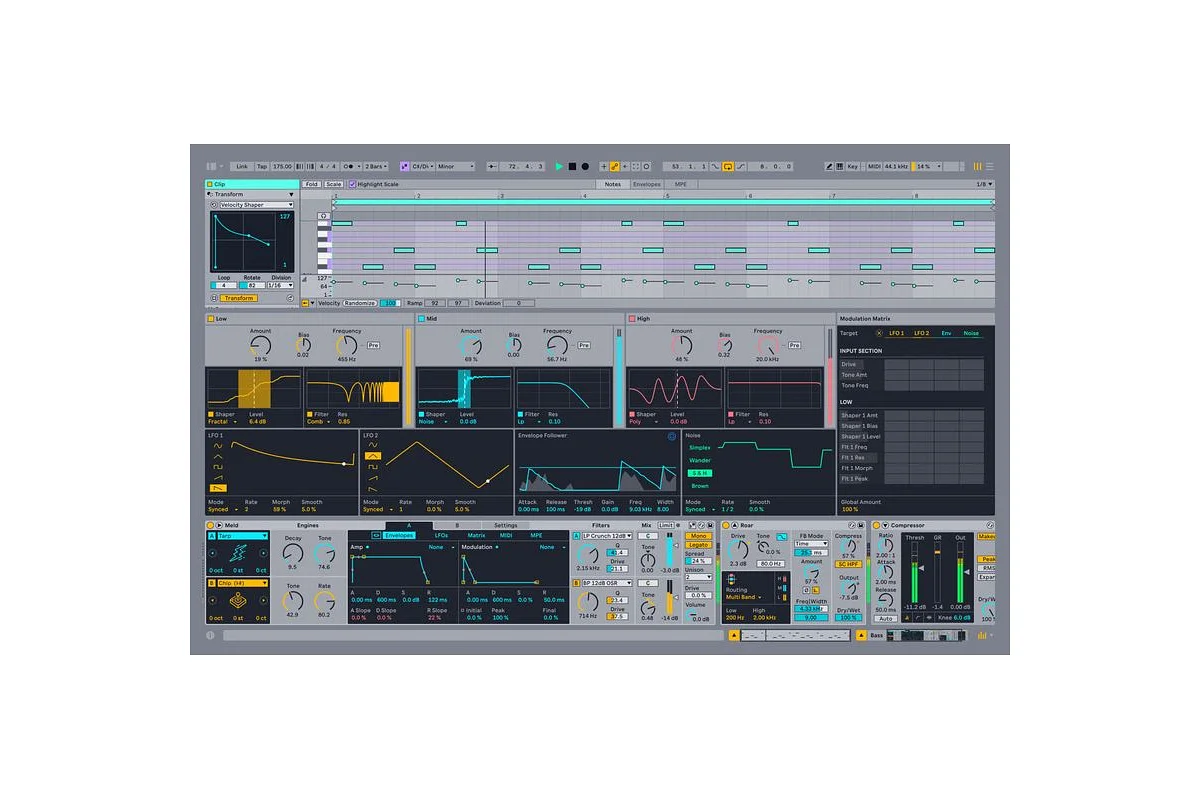
Task: Click the Meld engine B Chip icon
Action: tap(238, 600)
